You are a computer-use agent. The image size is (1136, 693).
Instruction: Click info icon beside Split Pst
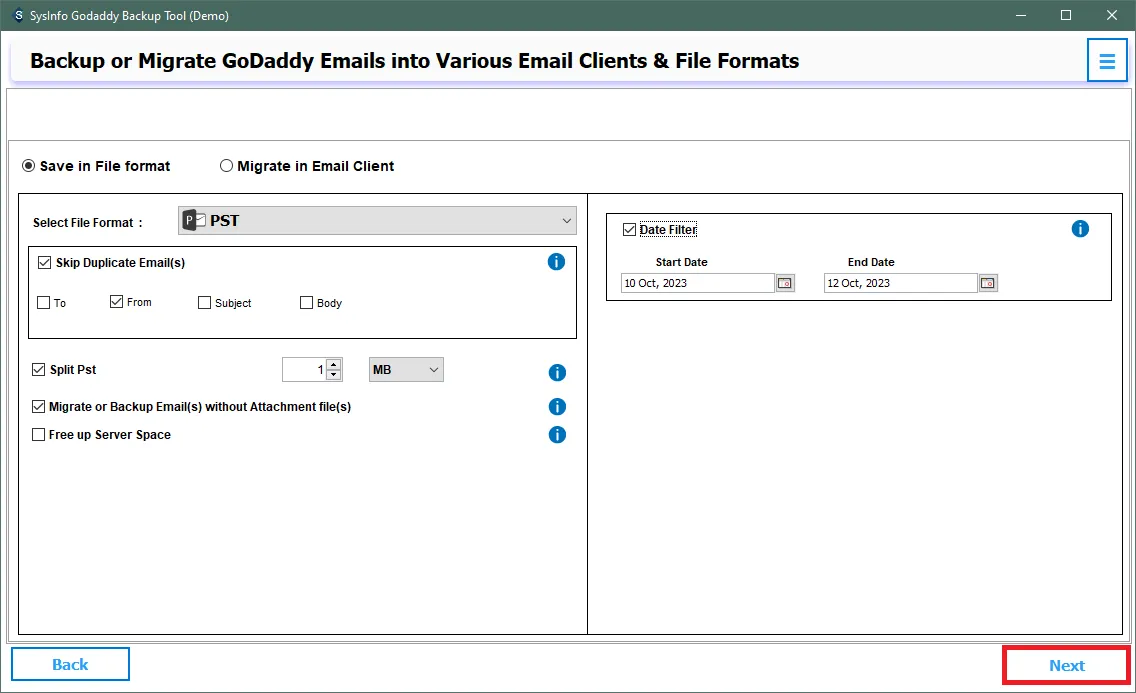[x=557, y=372]
